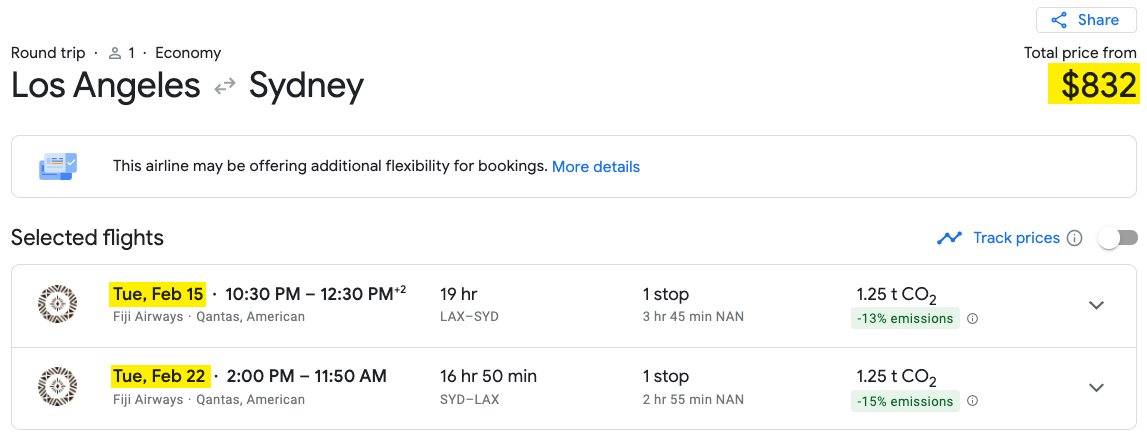Click the Share button label
The image size is (1147, 433).
click(1098, 20)
